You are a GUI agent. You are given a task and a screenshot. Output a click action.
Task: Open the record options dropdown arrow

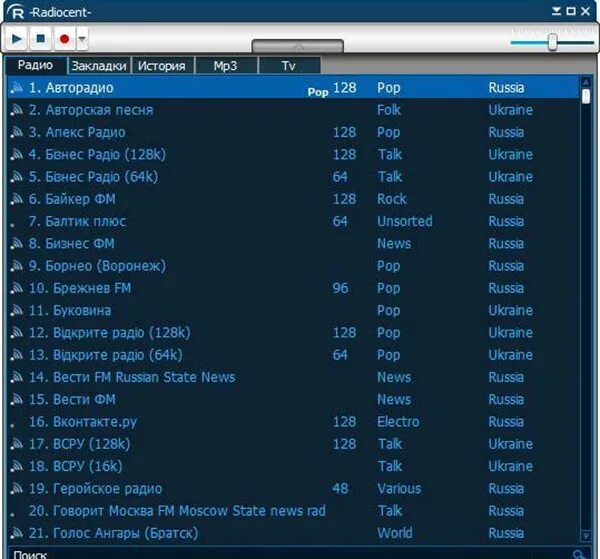point(82,39)
